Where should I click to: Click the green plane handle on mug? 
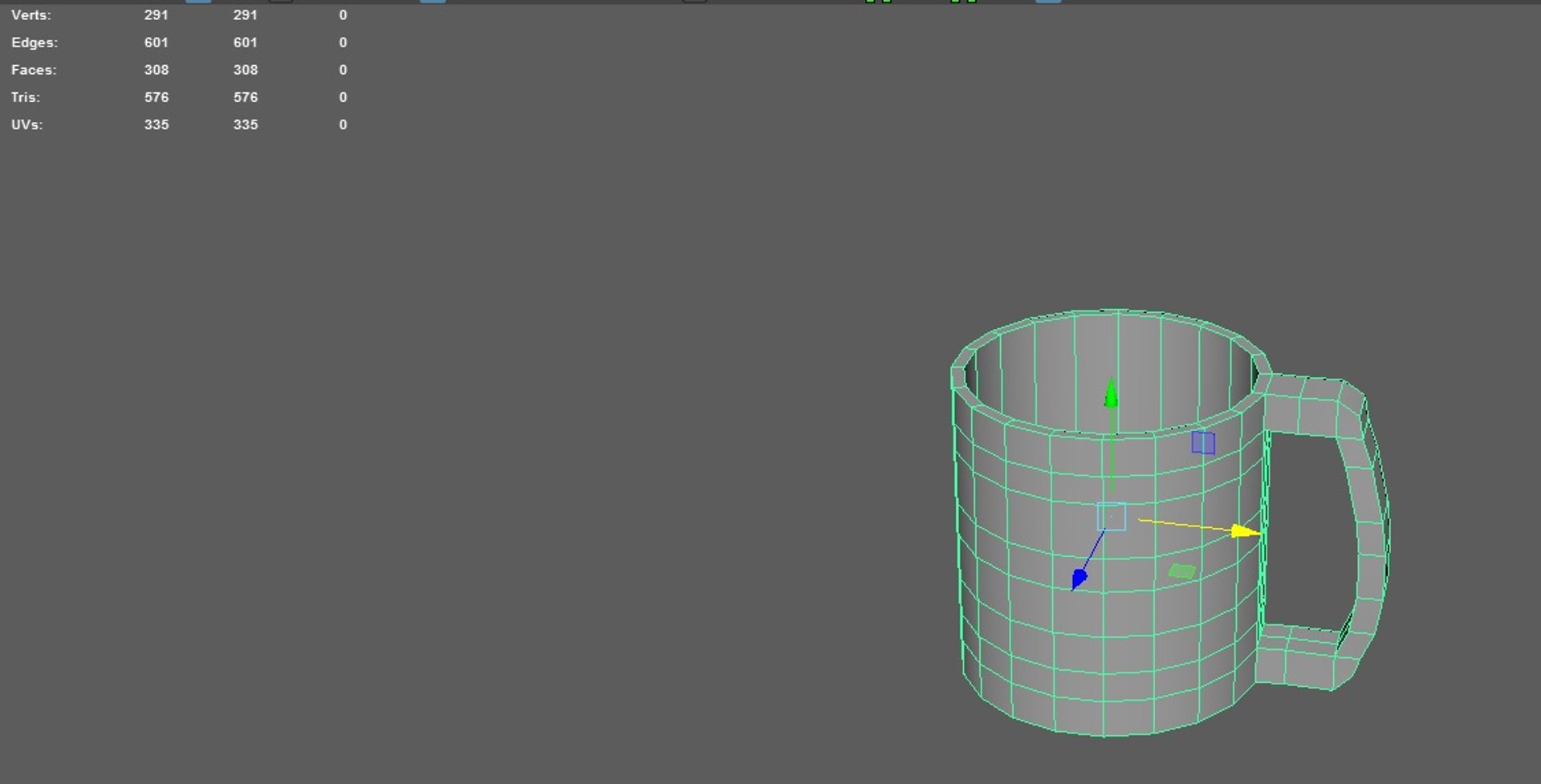click(1181, 571)
